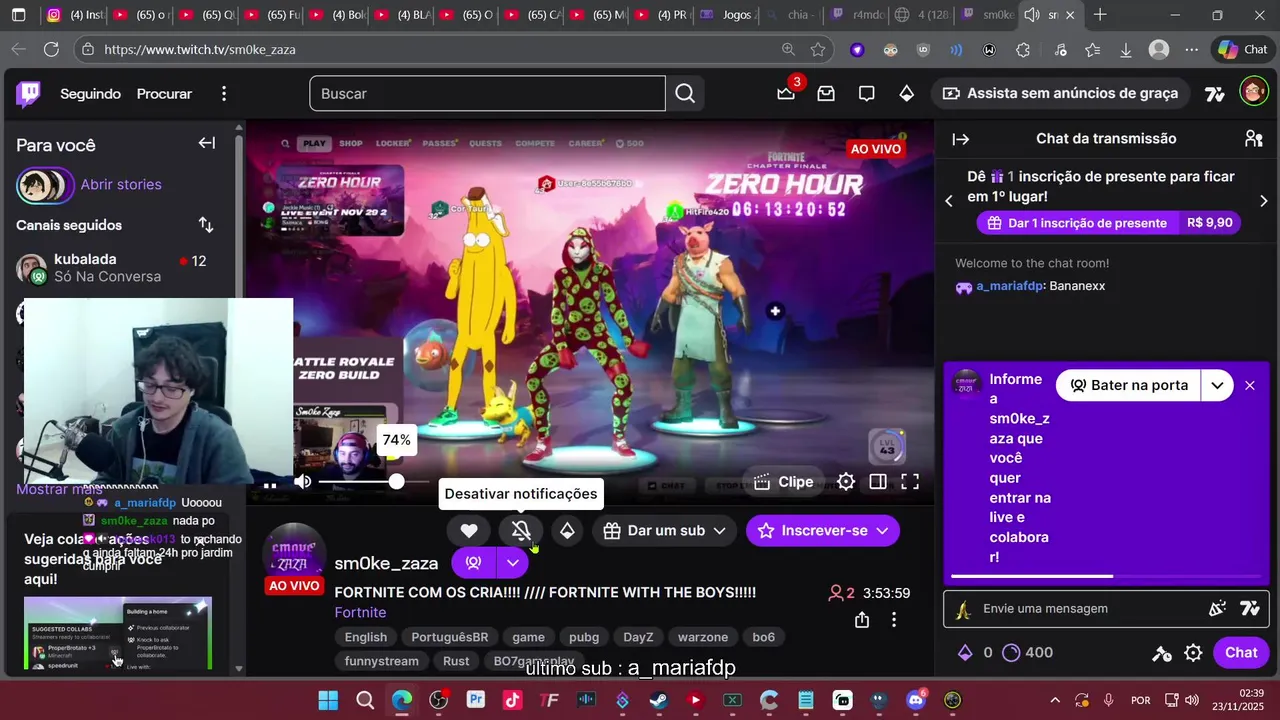
Task: Collapse the Para você sidebar
Action: pyautogui.click(x=207, y=143)
